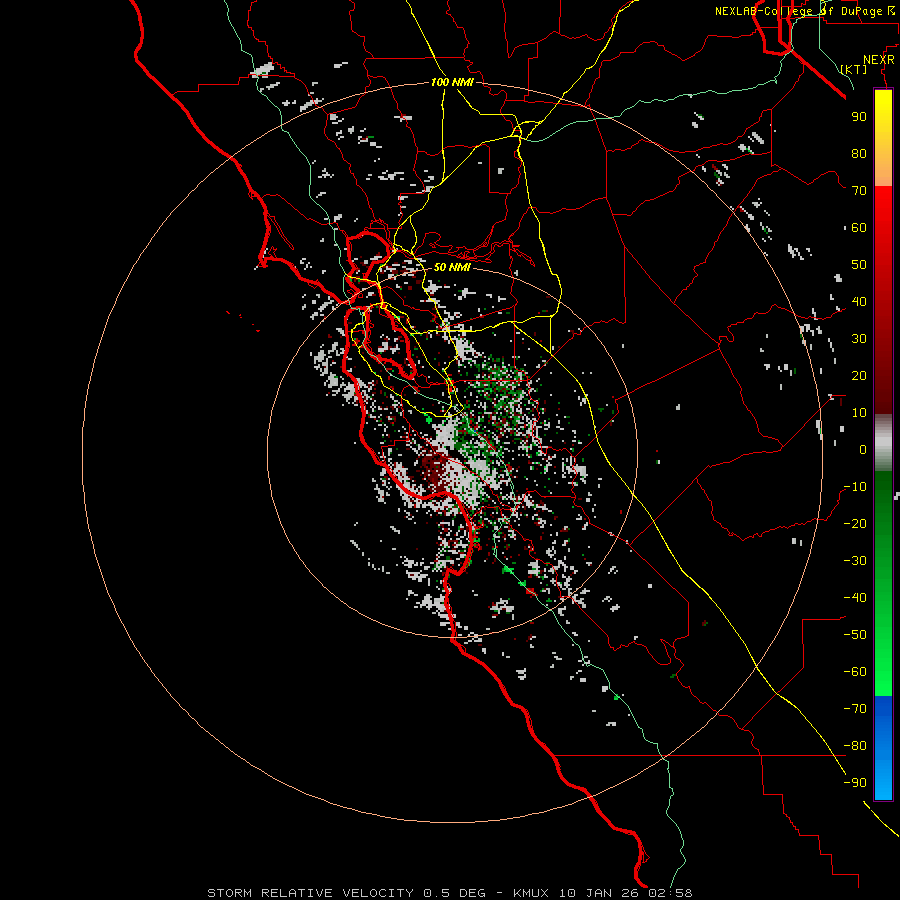Click the "0" value on the velocity scale
This screenshot has height=900, width=900.
863,449
